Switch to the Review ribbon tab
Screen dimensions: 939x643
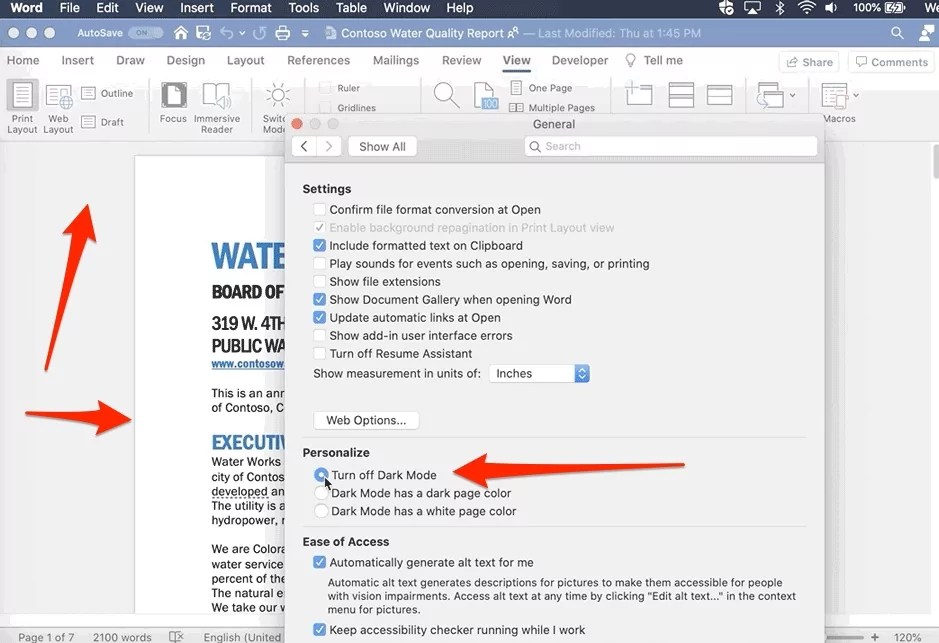tap(461, 60)
